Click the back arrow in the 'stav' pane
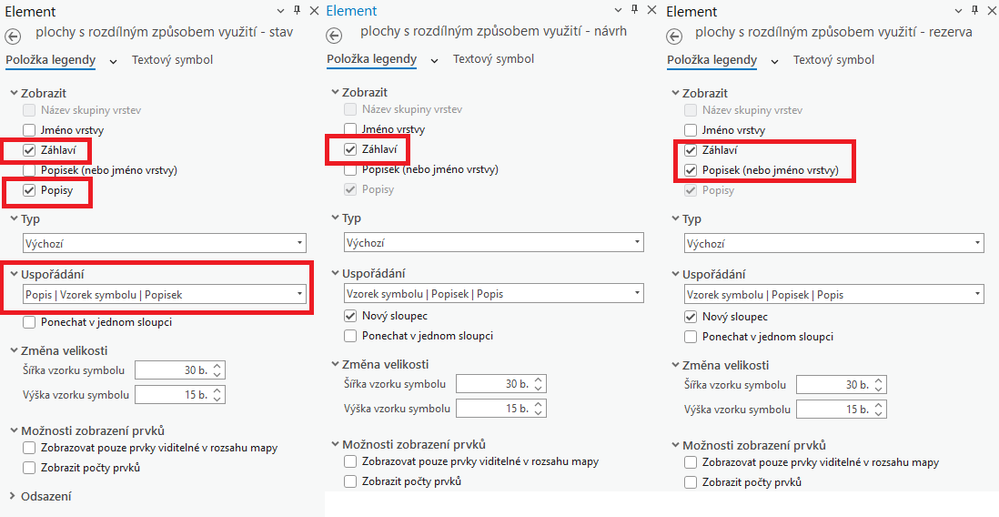This screenshot has height=517, width=999. click(13, 36)
